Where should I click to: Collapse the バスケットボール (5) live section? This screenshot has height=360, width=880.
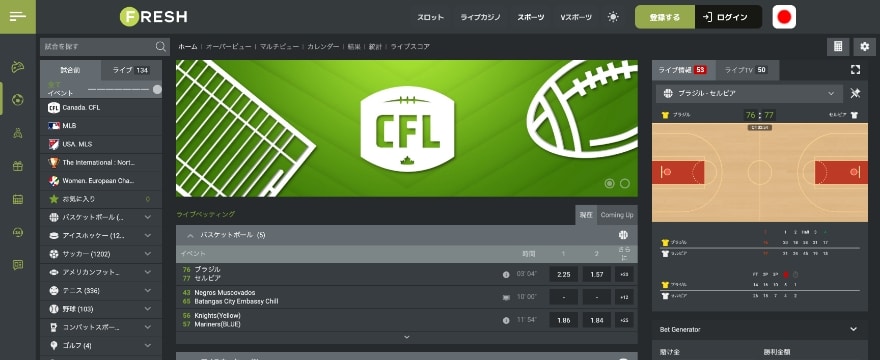tap(190, 235)
